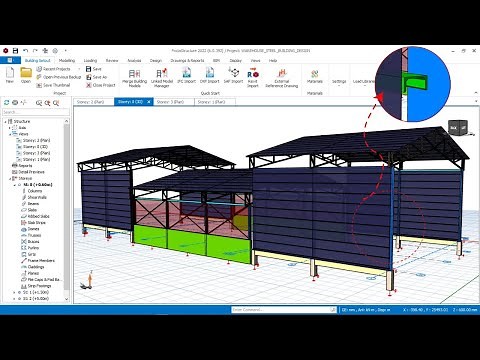Click the Redo arrow in quick access toolbar
This screenshot has height=360, width=480.
(x=35, y=51)
